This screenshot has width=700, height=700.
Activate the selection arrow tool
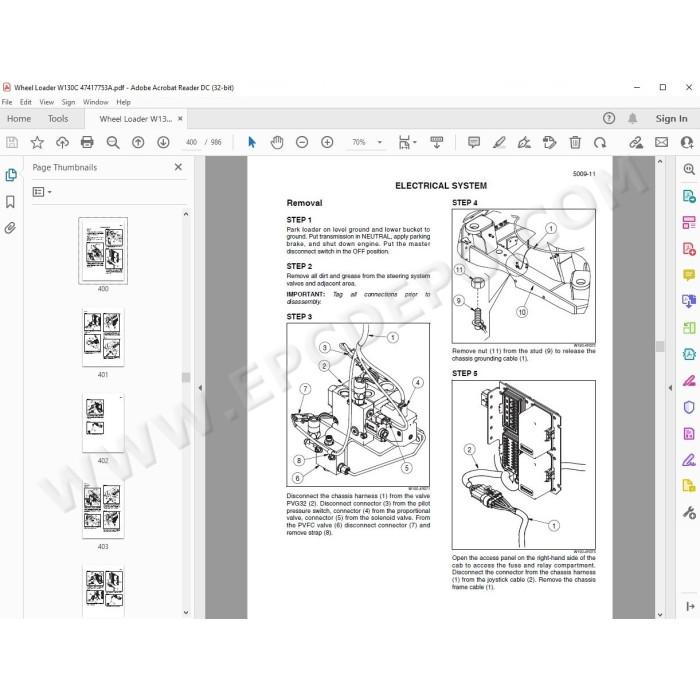point(252,142)
